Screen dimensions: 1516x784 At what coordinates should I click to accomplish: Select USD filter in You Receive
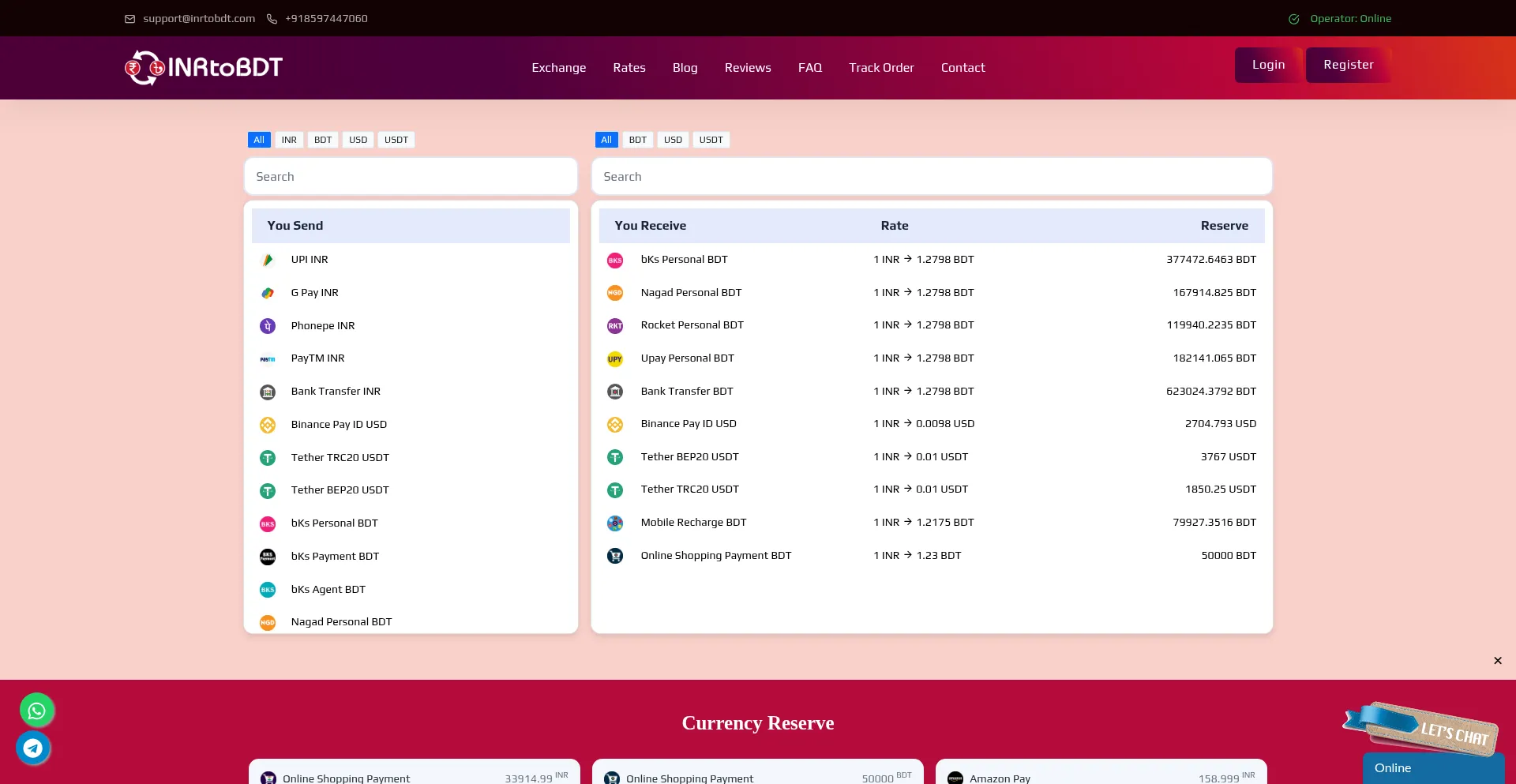click(673, 140)
